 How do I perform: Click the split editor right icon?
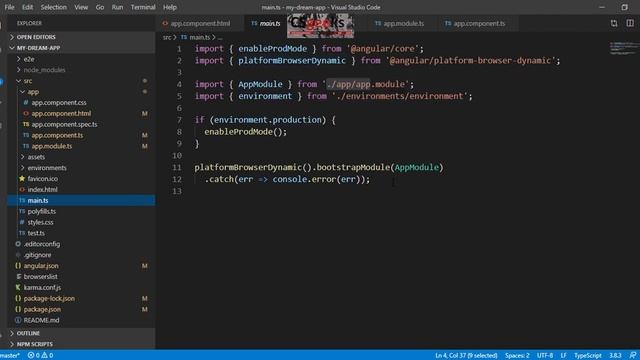point(630,23)
